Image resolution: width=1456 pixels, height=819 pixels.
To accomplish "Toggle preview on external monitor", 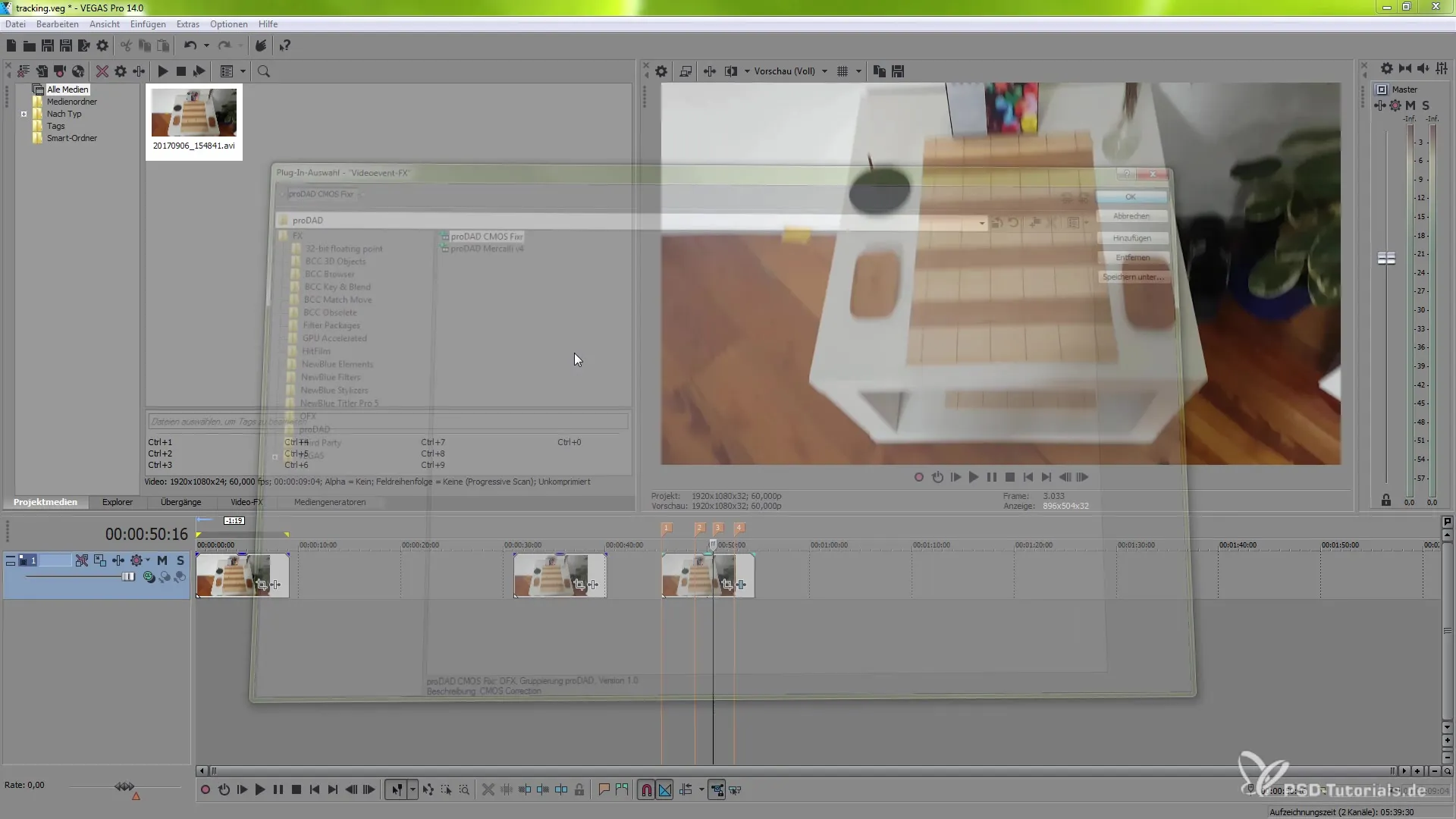I will (x=686, y=71).
